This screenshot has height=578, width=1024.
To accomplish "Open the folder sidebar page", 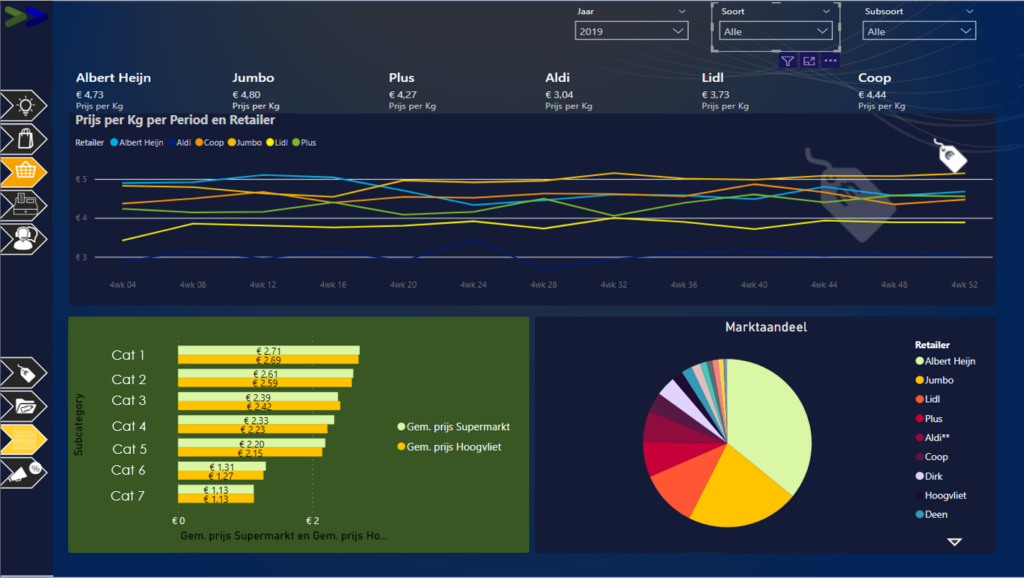I will [24, 406].
